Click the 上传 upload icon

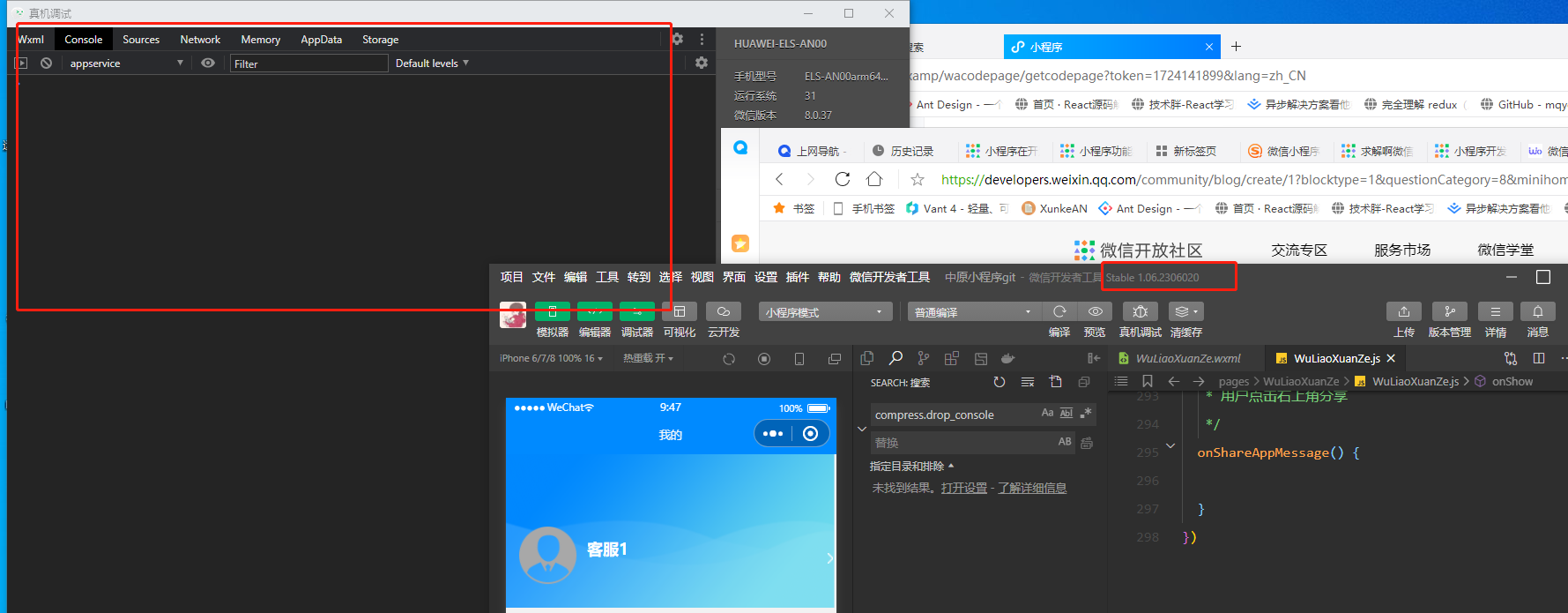pos(1404,311)
